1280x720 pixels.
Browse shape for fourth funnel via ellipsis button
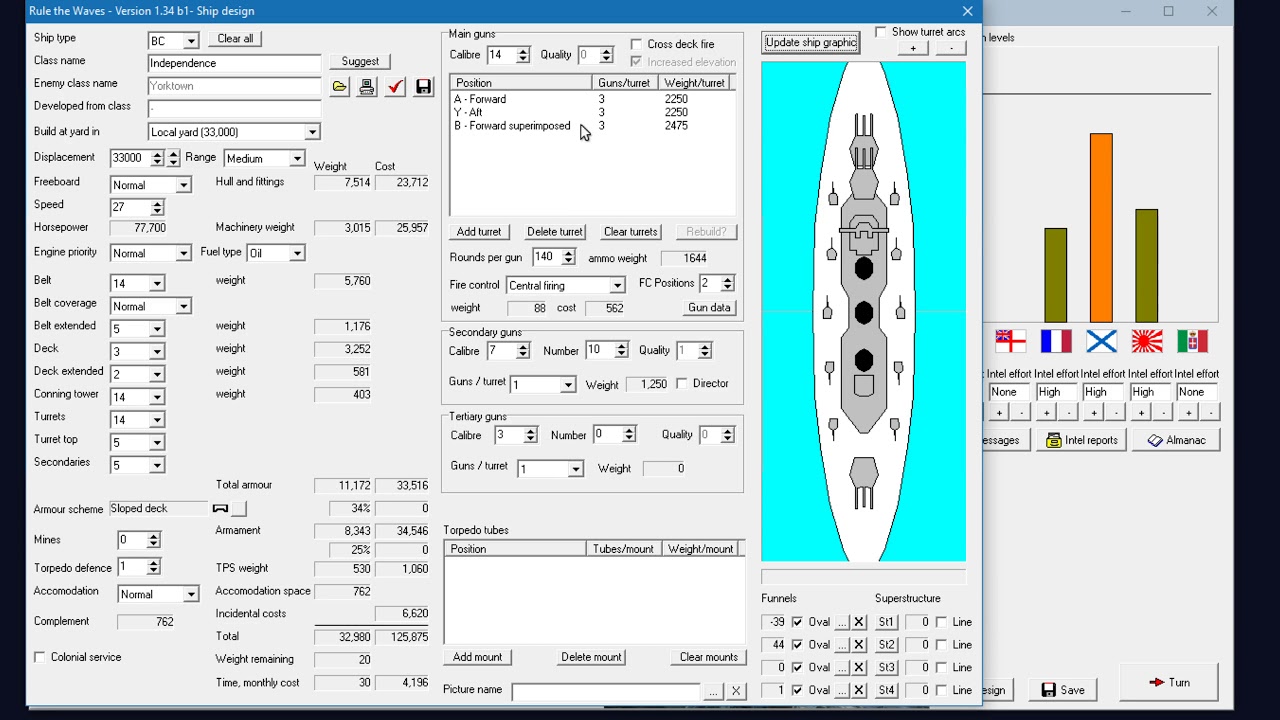coord(842,691)
